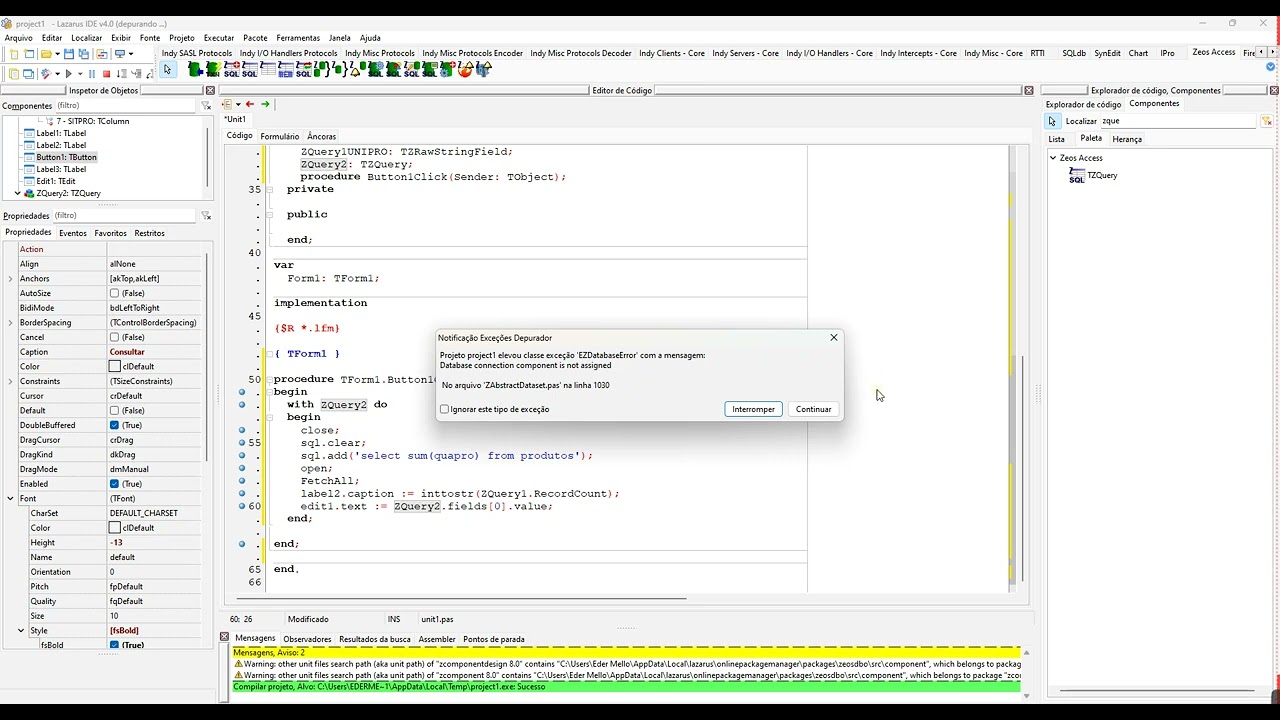The height and width of the screenshot is (720, 1280).
Task: Click the Interromper button
Action: pyautogui.click(x=753, y=409)
